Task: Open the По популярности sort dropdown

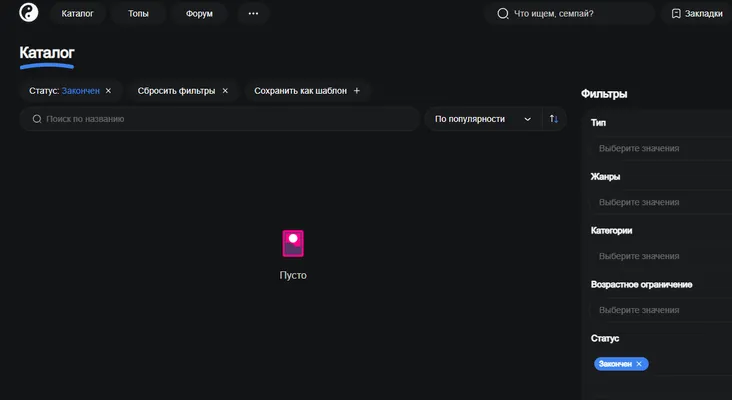Action: tap(483, 119)
